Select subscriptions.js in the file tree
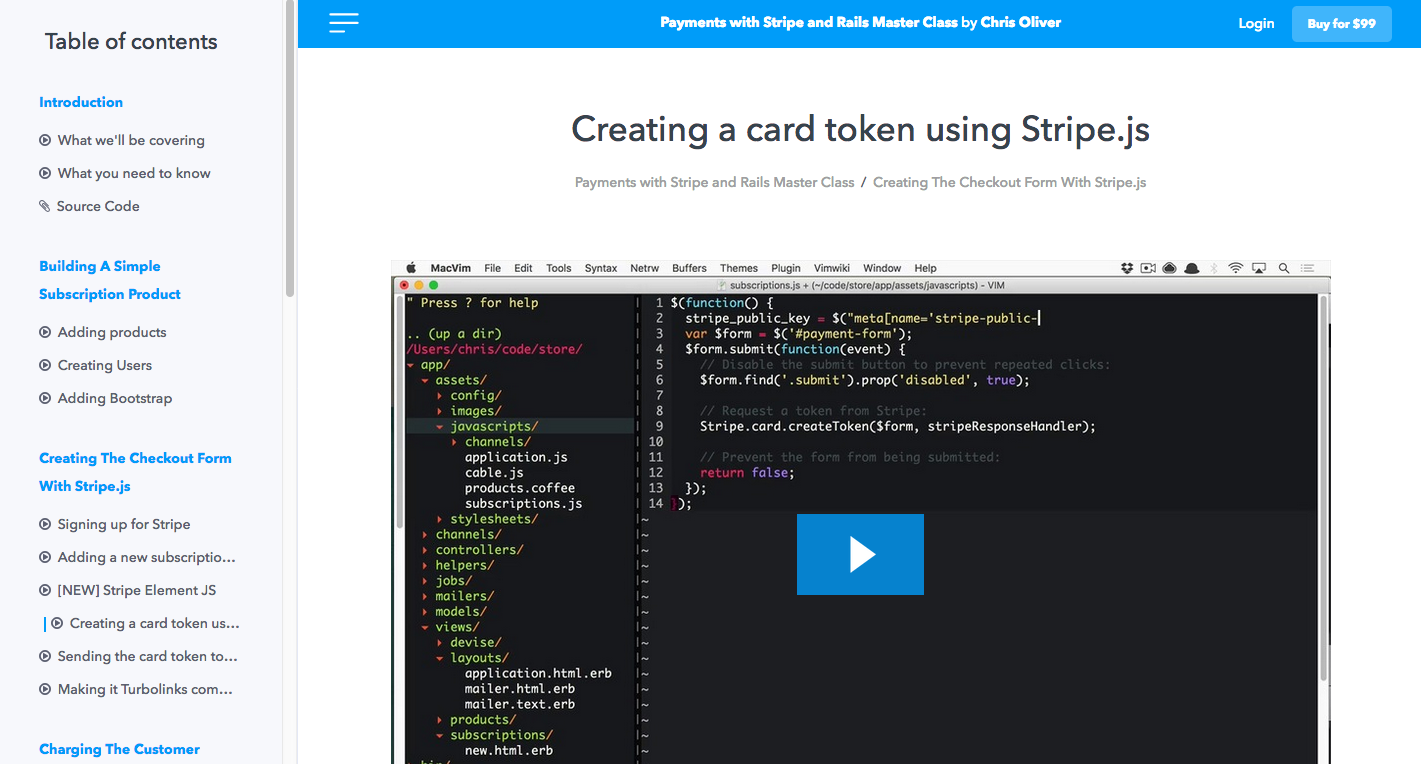Screen dimensions: 1421x764 (x=523, y=504)
